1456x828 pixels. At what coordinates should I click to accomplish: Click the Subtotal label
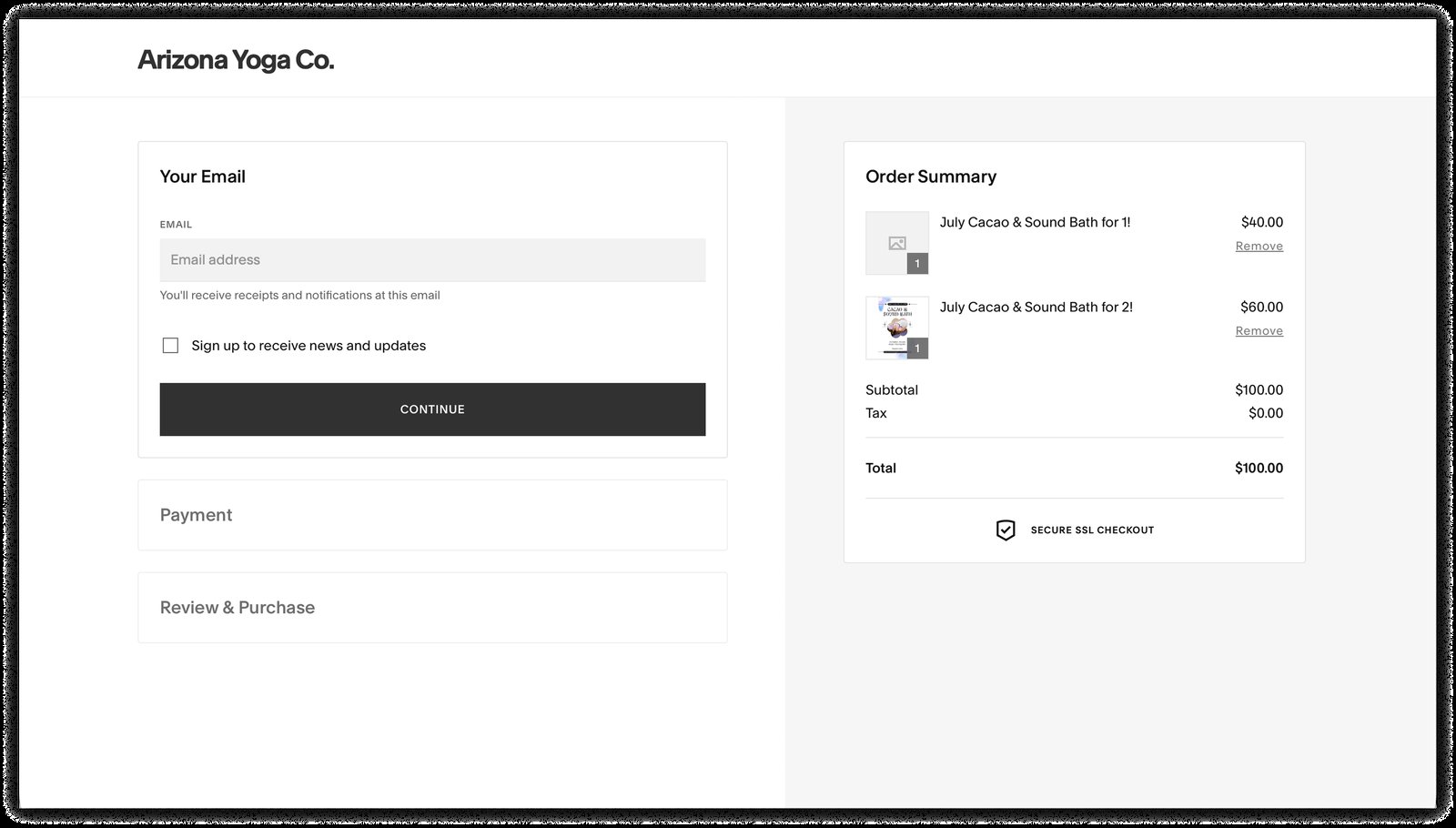coord(892,390)
